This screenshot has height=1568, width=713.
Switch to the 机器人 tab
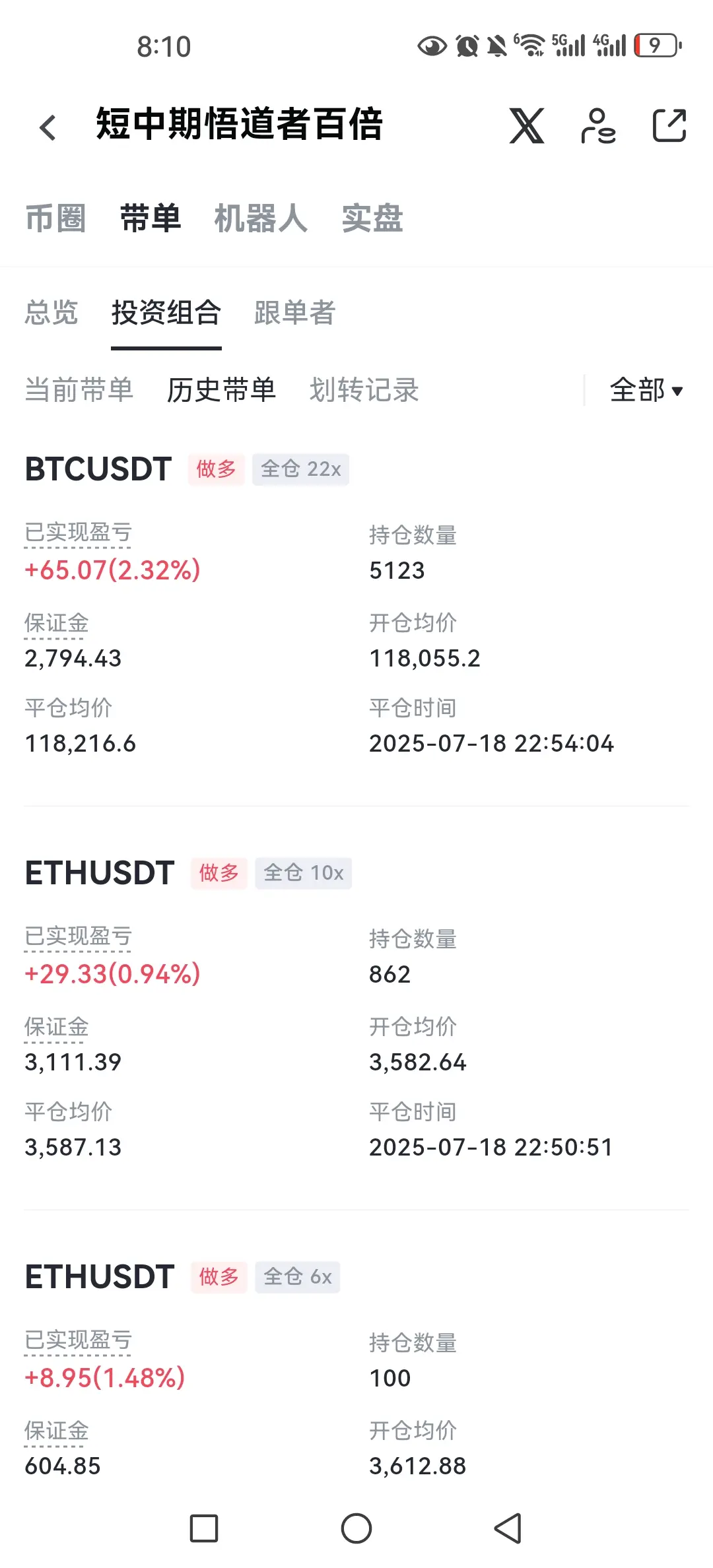261,218
